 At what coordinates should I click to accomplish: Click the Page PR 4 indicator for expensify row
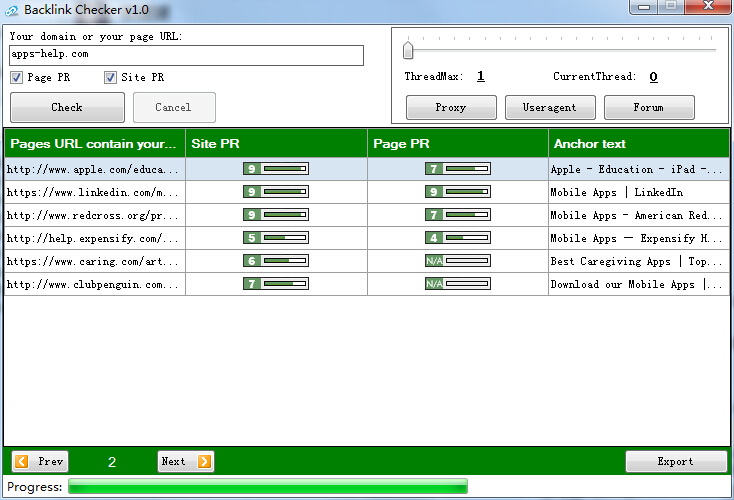point(458,238)
